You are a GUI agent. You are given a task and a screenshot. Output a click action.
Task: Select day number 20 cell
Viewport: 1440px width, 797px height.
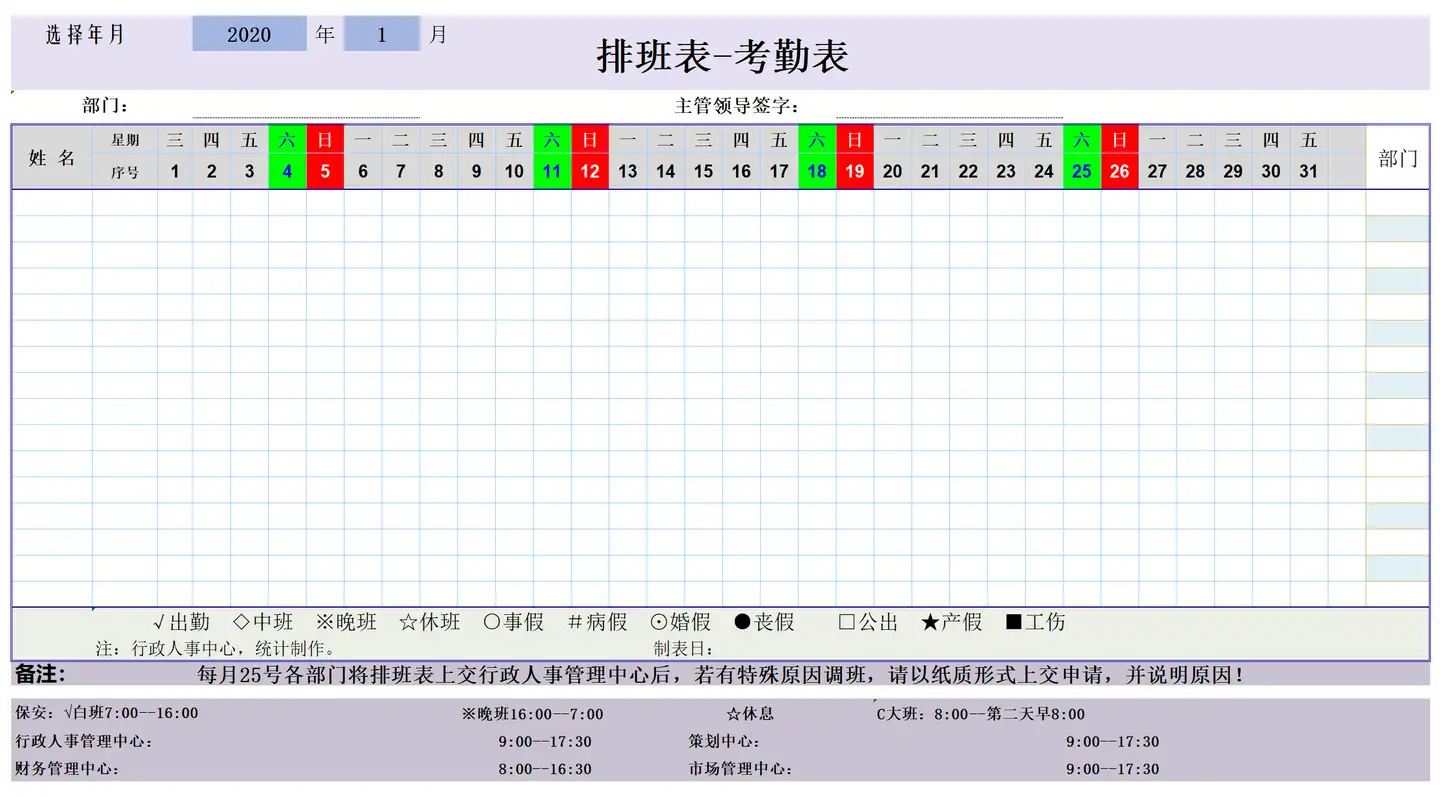pyautogui.click(x=893, y=172)
